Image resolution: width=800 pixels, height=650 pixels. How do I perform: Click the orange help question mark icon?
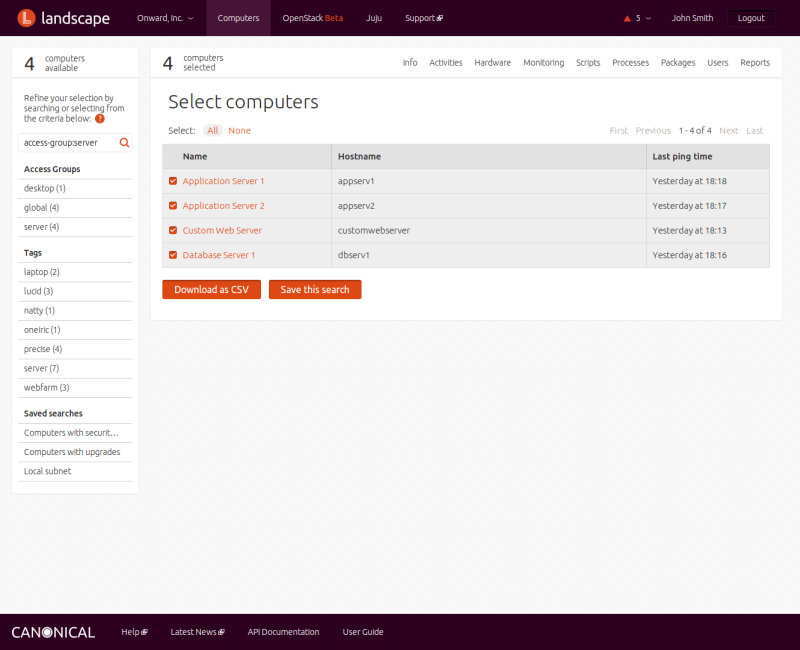(100, 119)
